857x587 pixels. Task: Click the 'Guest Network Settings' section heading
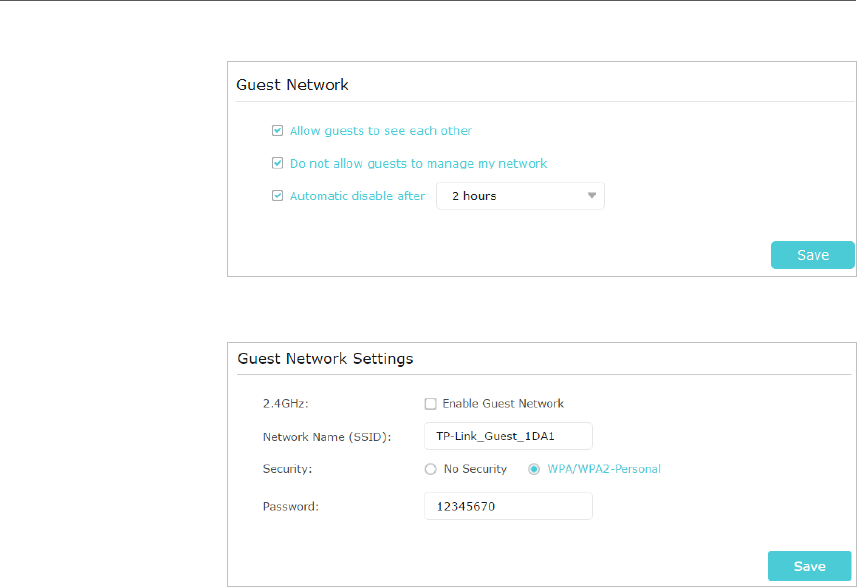click(x=325, y=359)
